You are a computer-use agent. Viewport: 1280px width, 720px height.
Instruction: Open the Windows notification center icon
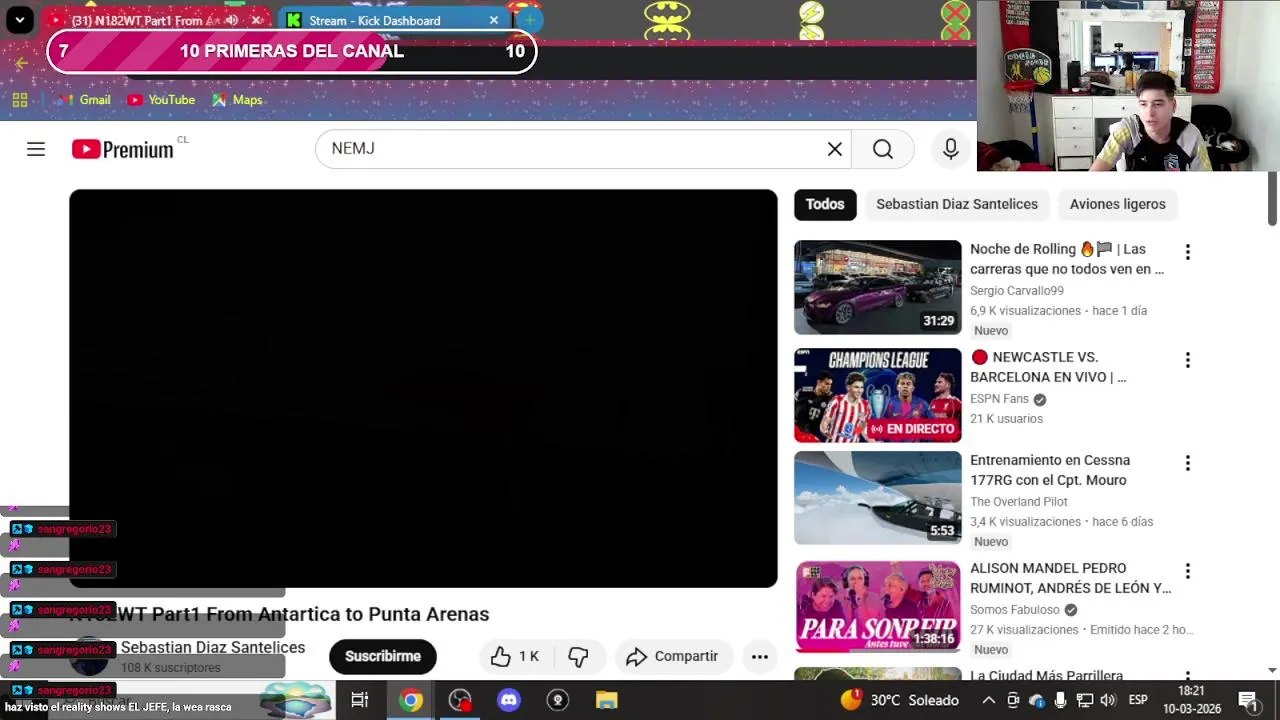[x=1248, y=700]
